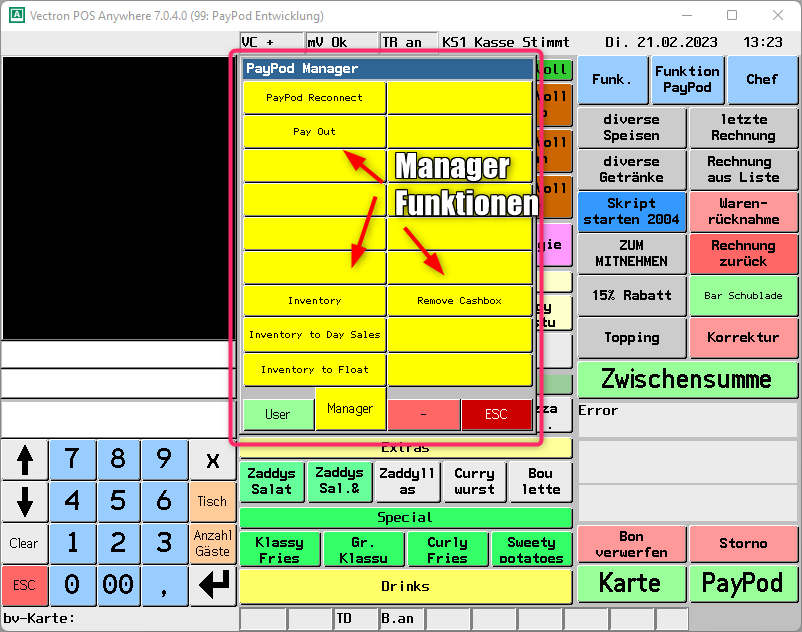Click keypad digit 1
802x632 pixels.
pyautogui.click(x=72, y=543)
